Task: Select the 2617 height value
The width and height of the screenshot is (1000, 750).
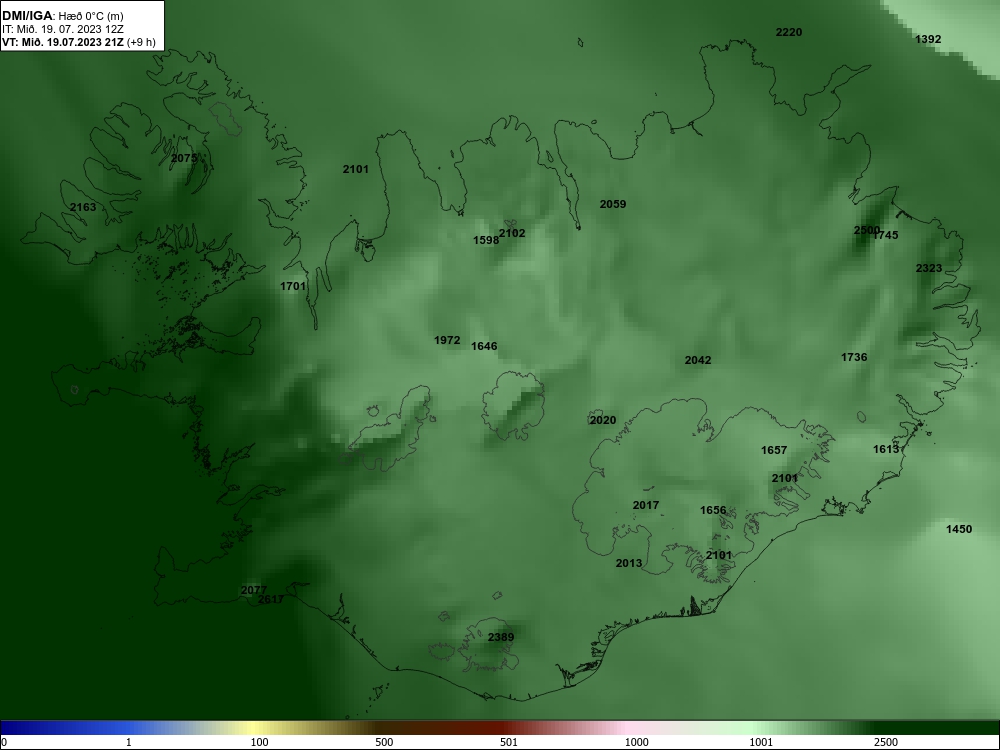Action: 271,599
